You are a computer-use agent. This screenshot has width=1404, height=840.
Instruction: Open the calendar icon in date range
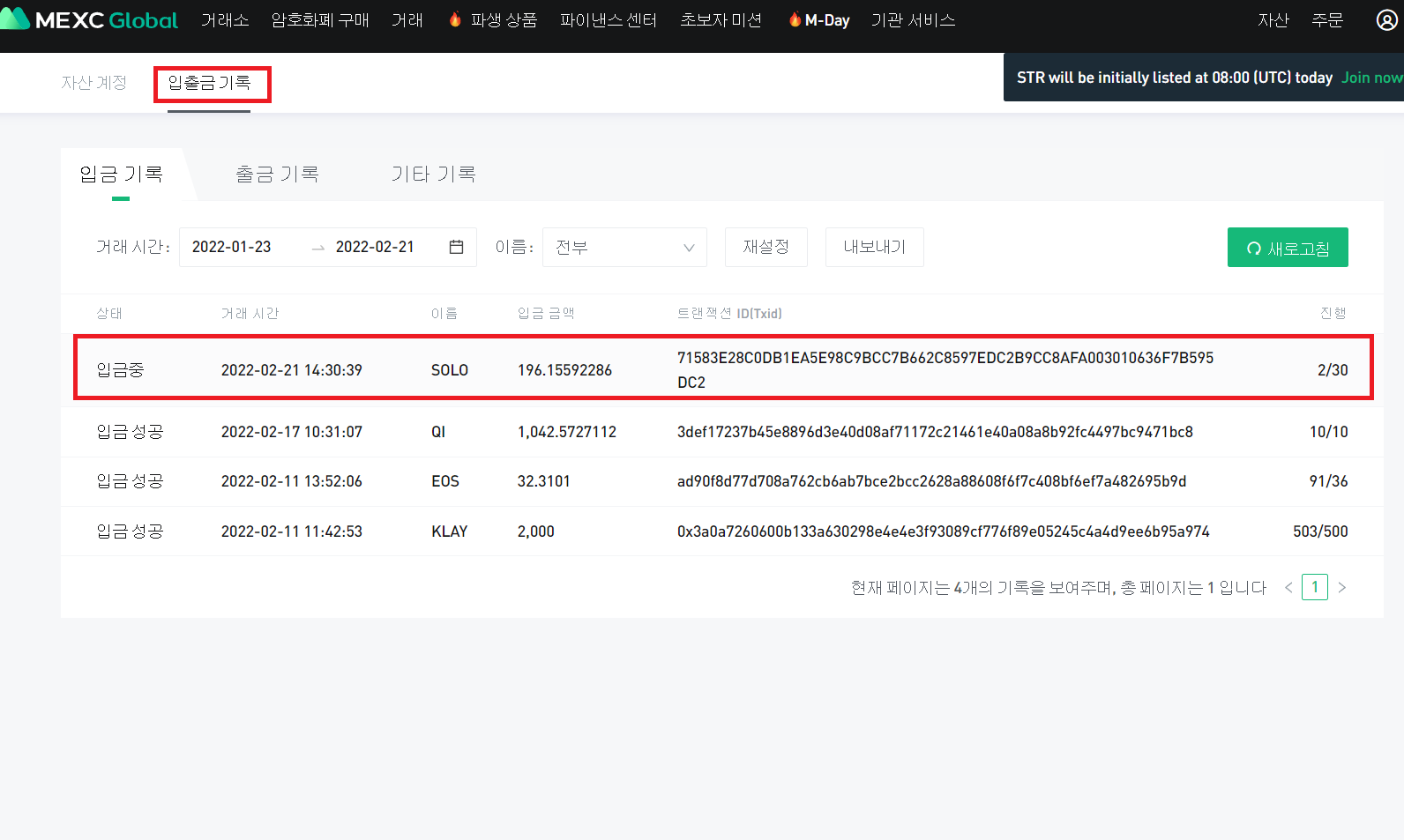click(456, 247)
